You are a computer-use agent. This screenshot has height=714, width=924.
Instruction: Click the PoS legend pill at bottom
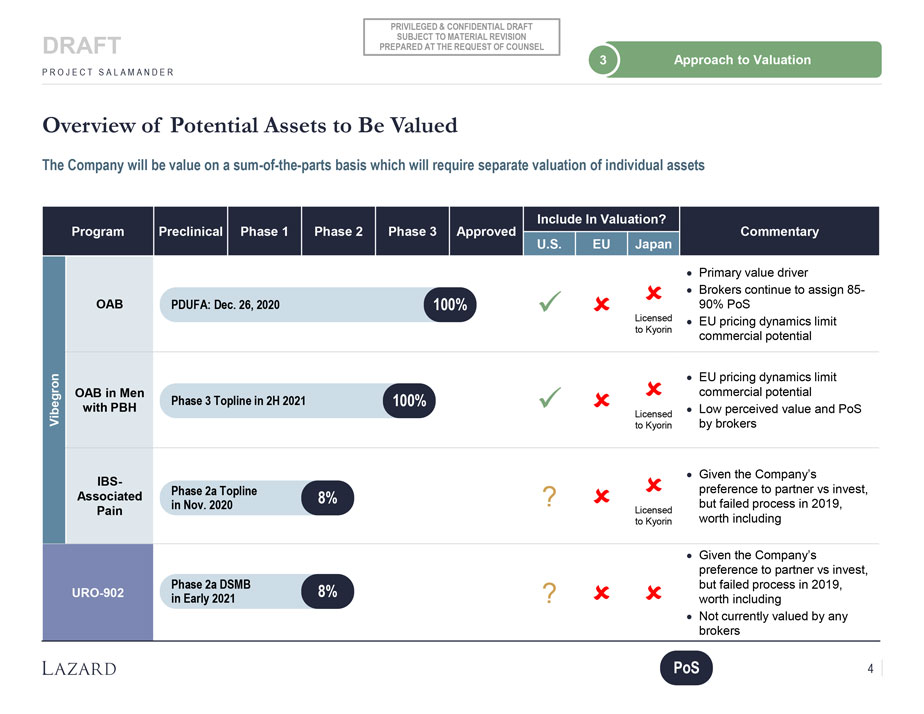686,668
